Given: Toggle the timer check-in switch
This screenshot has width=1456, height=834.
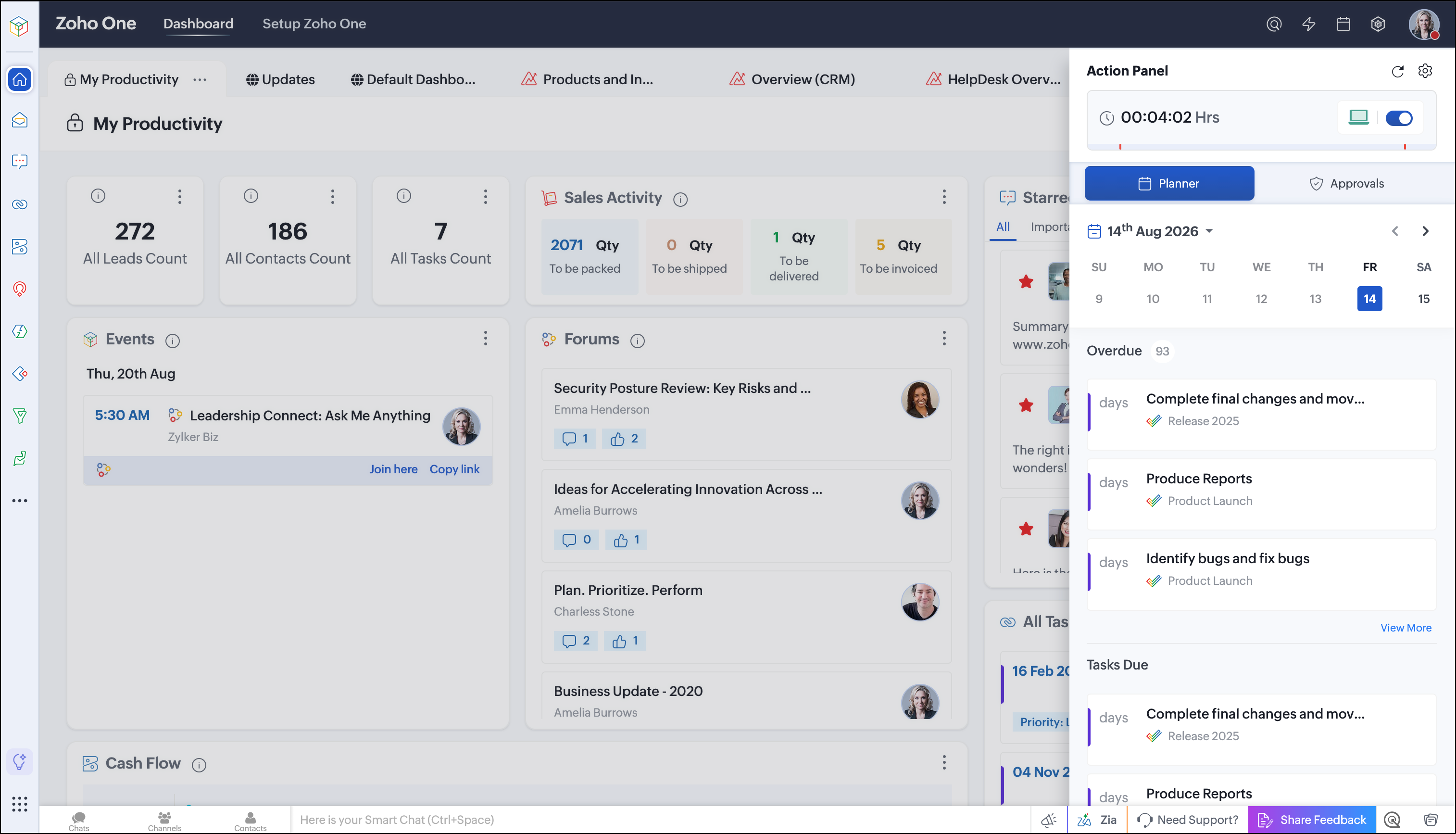Looking at the screenshot, I should click(x=1399, y=118).
